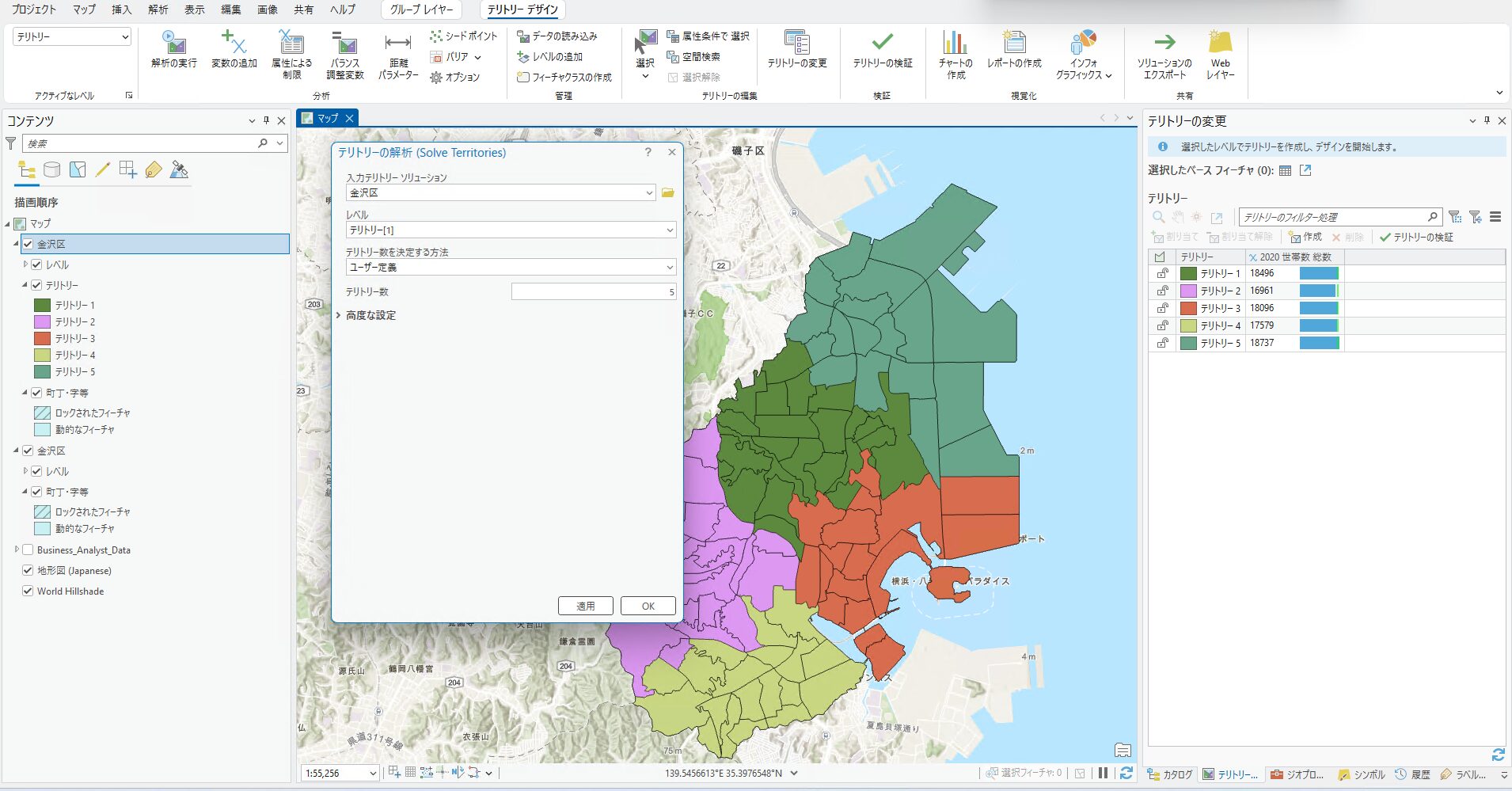Open the map scale 1:55,256 dropdown

(372, 774)
